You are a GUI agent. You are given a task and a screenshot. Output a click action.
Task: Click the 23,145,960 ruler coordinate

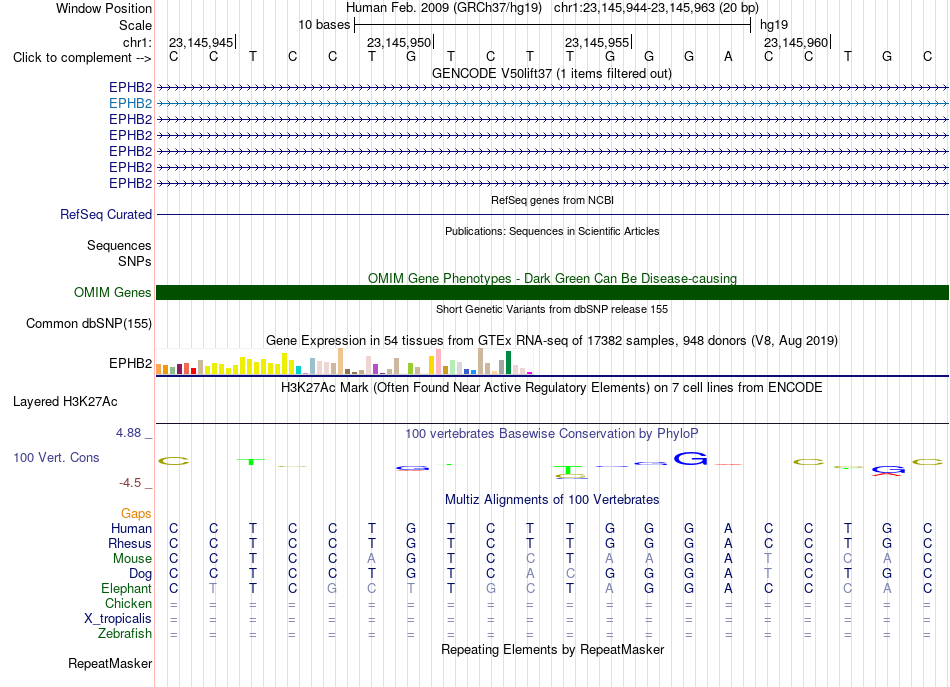click(796, 42)
